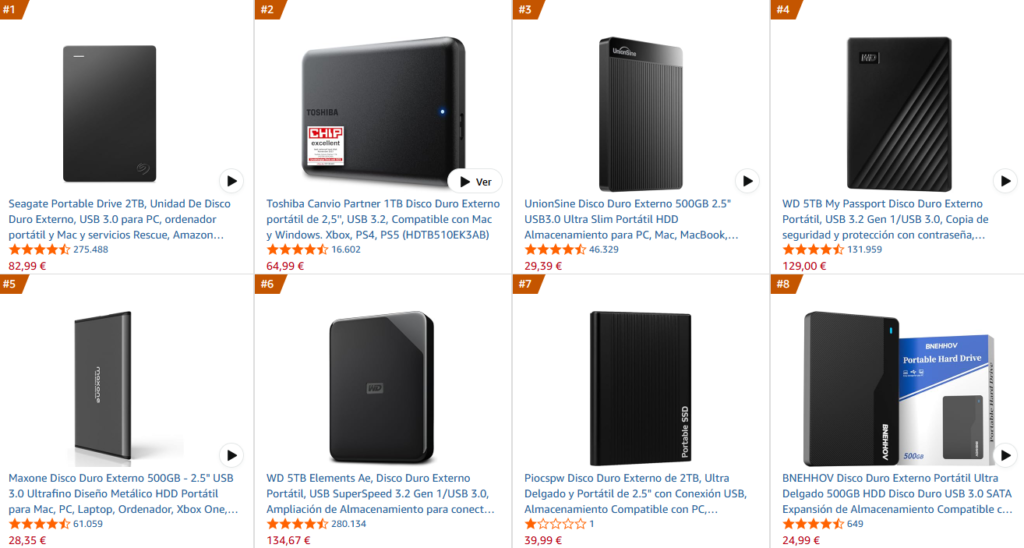Play video on WD My Passport image
Viewport: 1024px width, 548px height.
click(x=1005, y=181)
